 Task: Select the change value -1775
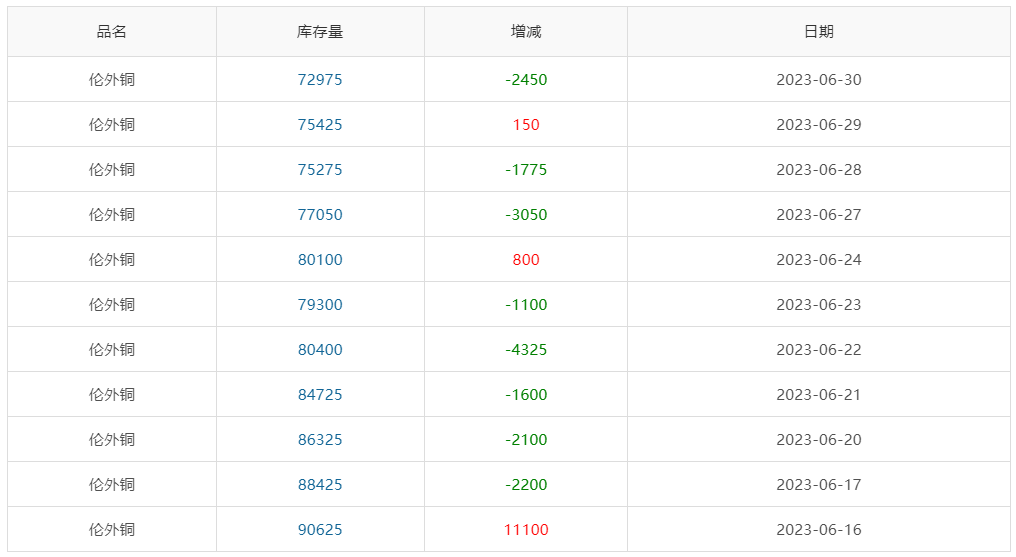click(526, 170)
